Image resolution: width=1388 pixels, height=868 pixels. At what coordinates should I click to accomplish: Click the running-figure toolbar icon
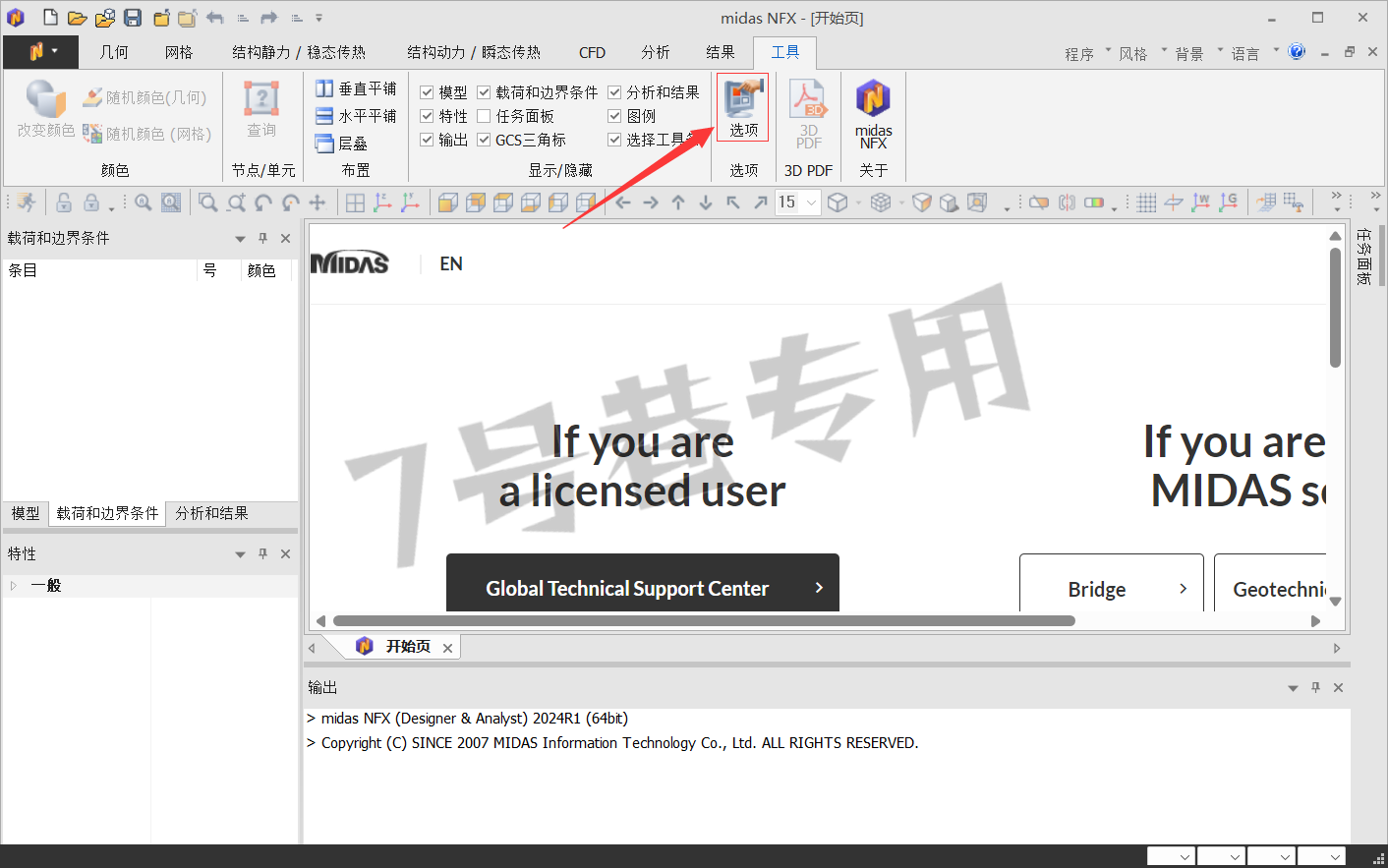[x=27, y=203]
